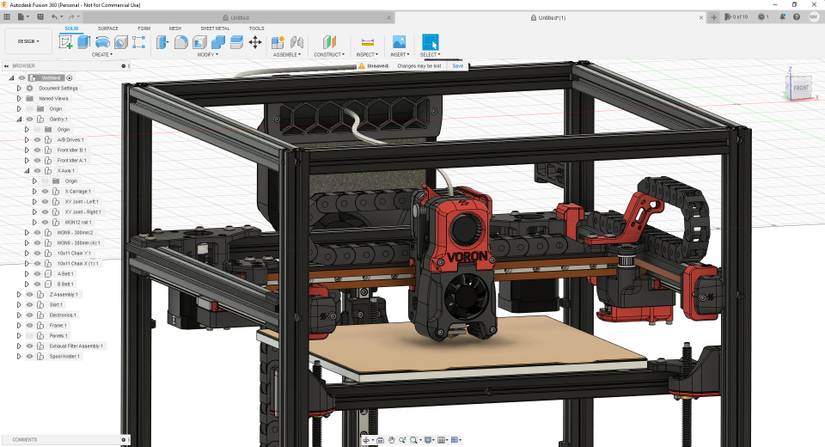
Task: Click Save in the unsaved warning
Action: pyautogui.click(x=458, y=66)
